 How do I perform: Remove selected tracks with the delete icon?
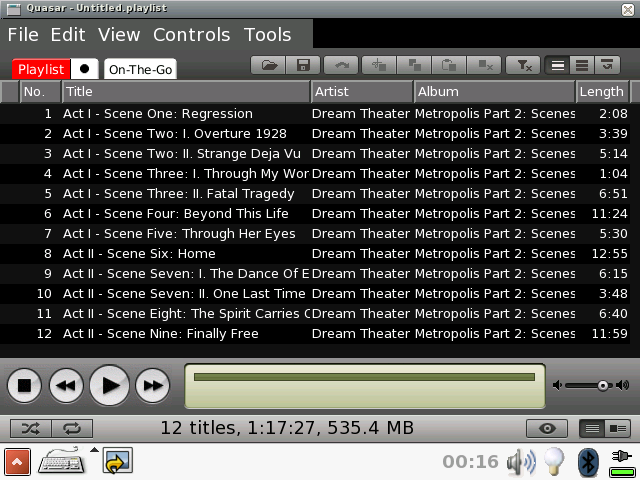[x=484, y=65]
